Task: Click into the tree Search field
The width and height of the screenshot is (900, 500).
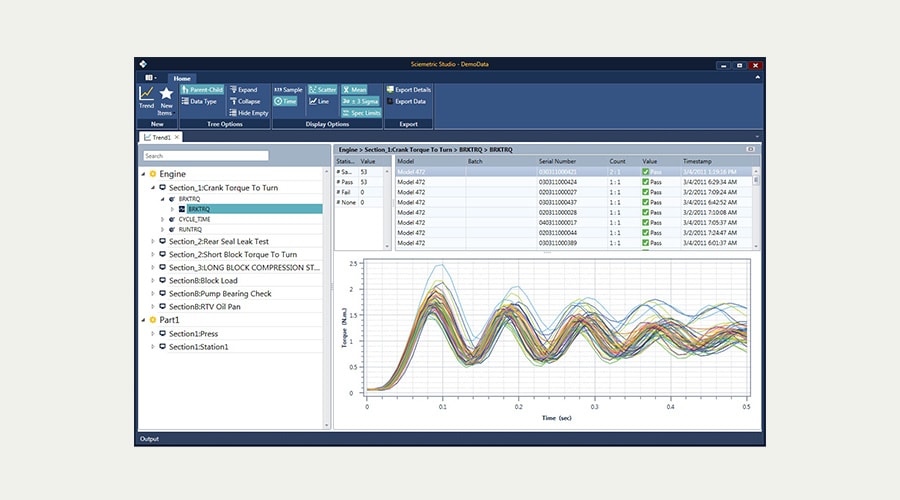Action: point(205,156)
